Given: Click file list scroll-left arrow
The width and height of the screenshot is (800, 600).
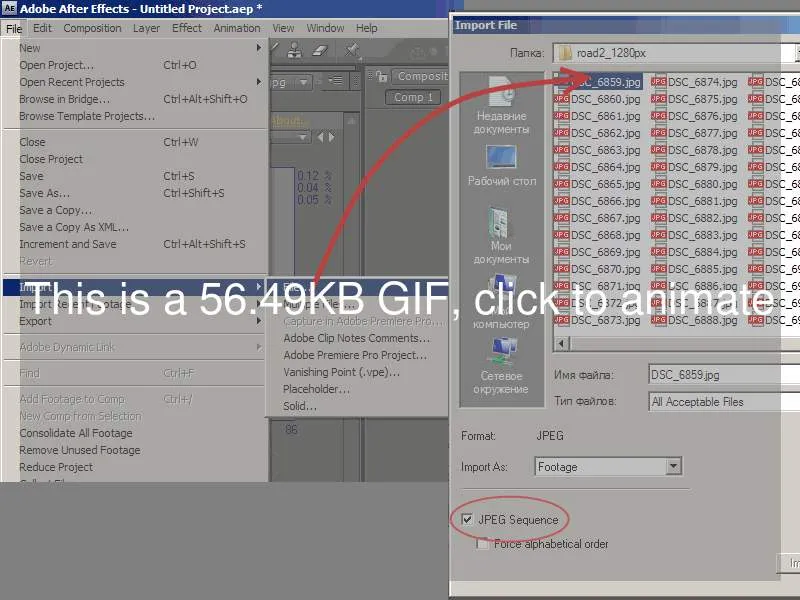Looking at the screenshot, I should tap(562, 343).
